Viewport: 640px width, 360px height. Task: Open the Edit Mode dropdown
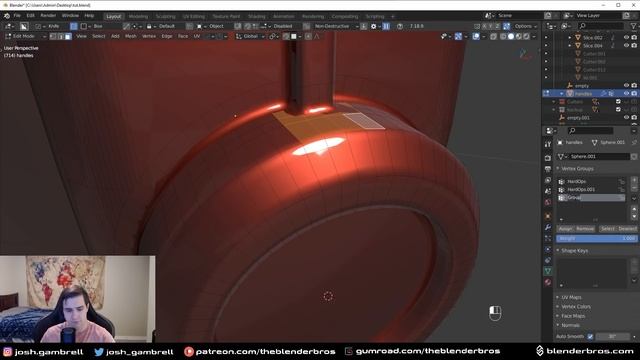coord(25,36)
